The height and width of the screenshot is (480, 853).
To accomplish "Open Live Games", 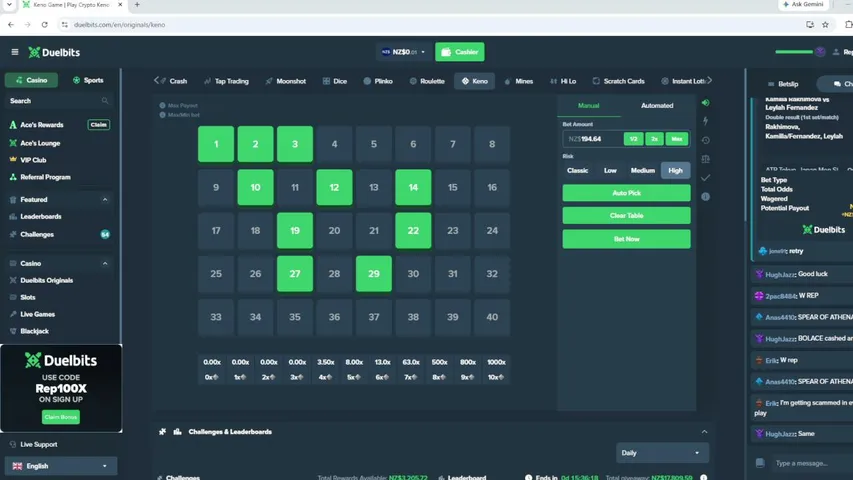I will coord(38,314).
